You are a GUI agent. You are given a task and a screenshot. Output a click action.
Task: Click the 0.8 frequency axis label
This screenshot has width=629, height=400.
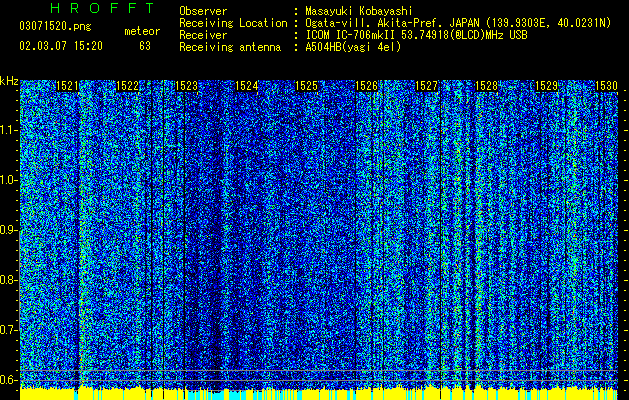point(9,280)
